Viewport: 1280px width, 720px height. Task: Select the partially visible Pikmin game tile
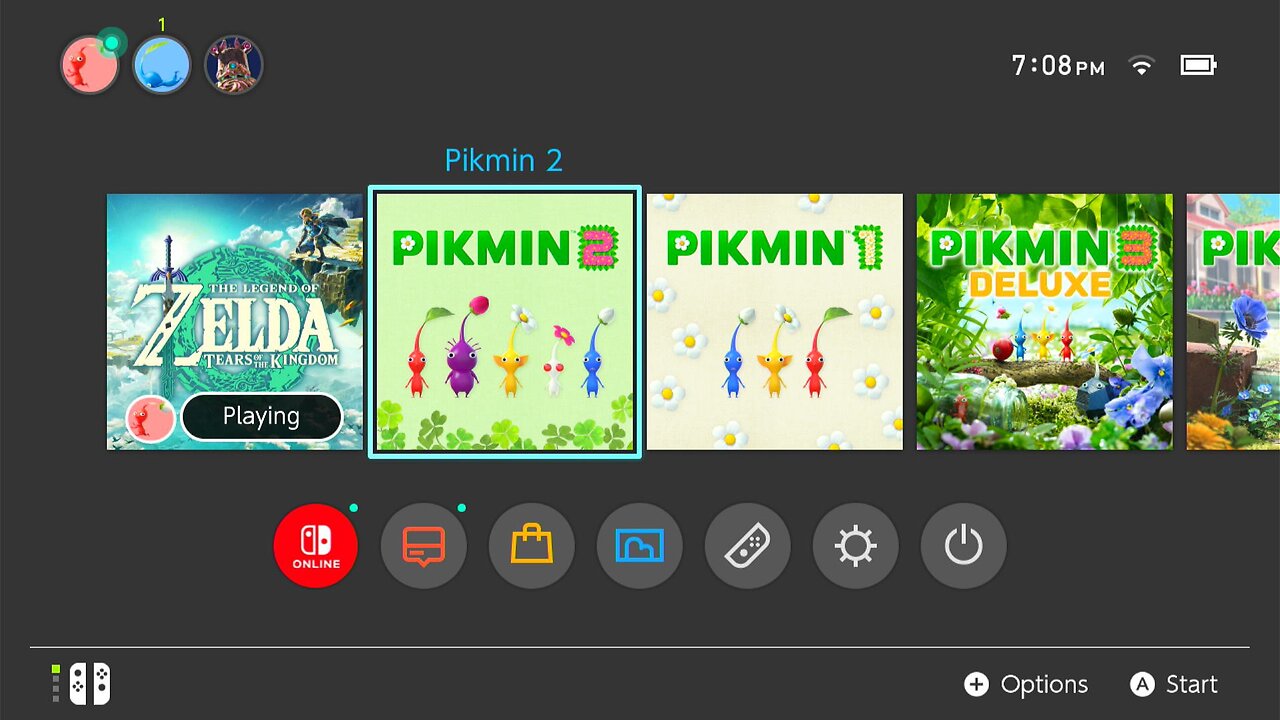[x=1233, y=322]
